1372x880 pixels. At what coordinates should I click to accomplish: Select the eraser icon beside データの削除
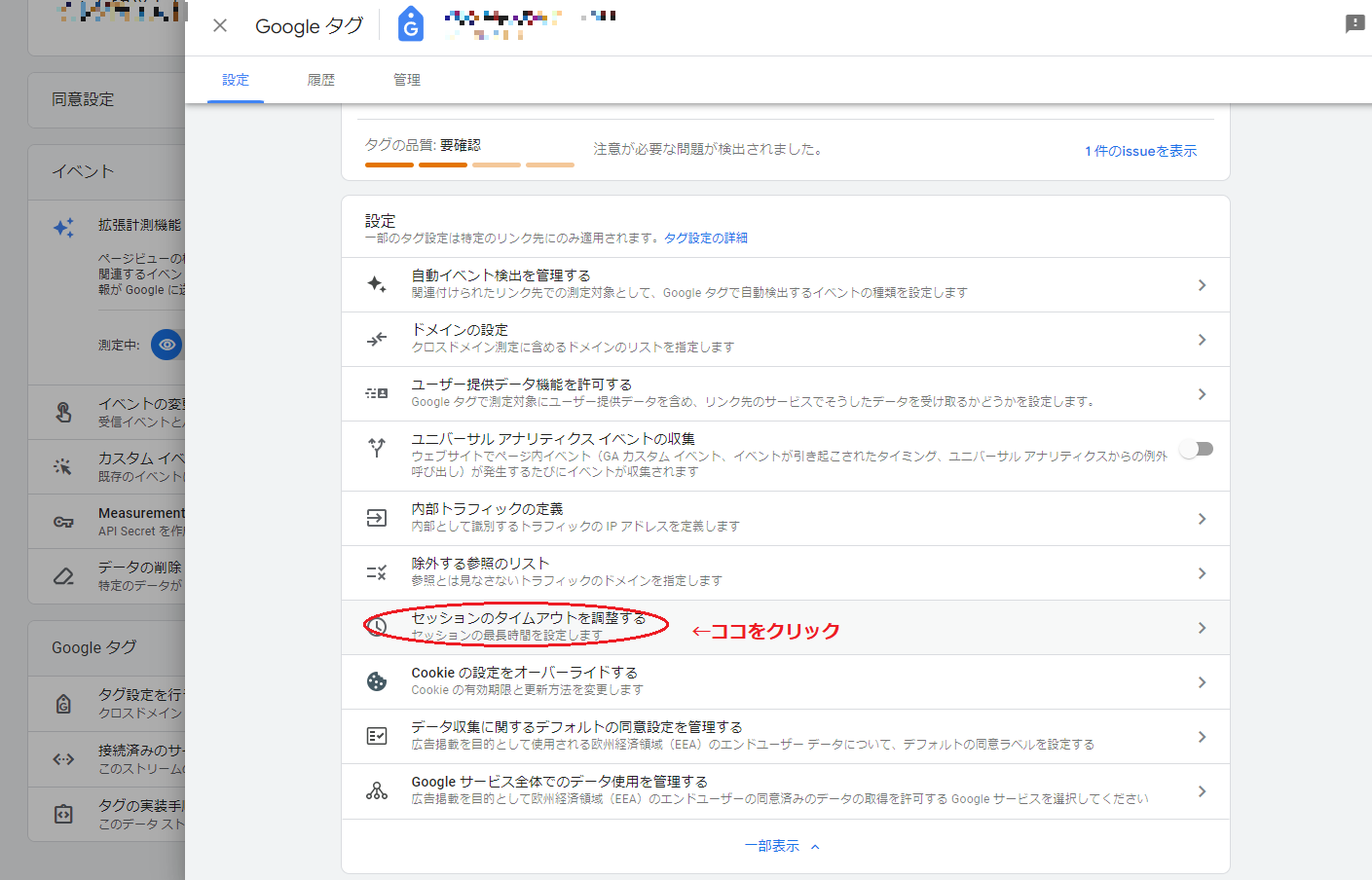coord(64,574)
